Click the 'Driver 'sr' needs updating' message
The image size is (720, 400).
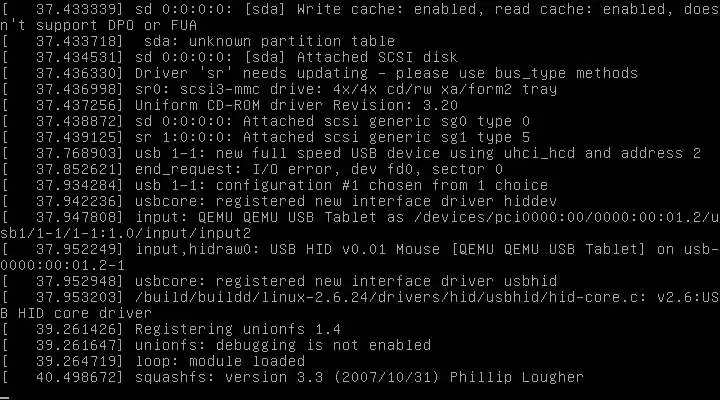[251, 73]
